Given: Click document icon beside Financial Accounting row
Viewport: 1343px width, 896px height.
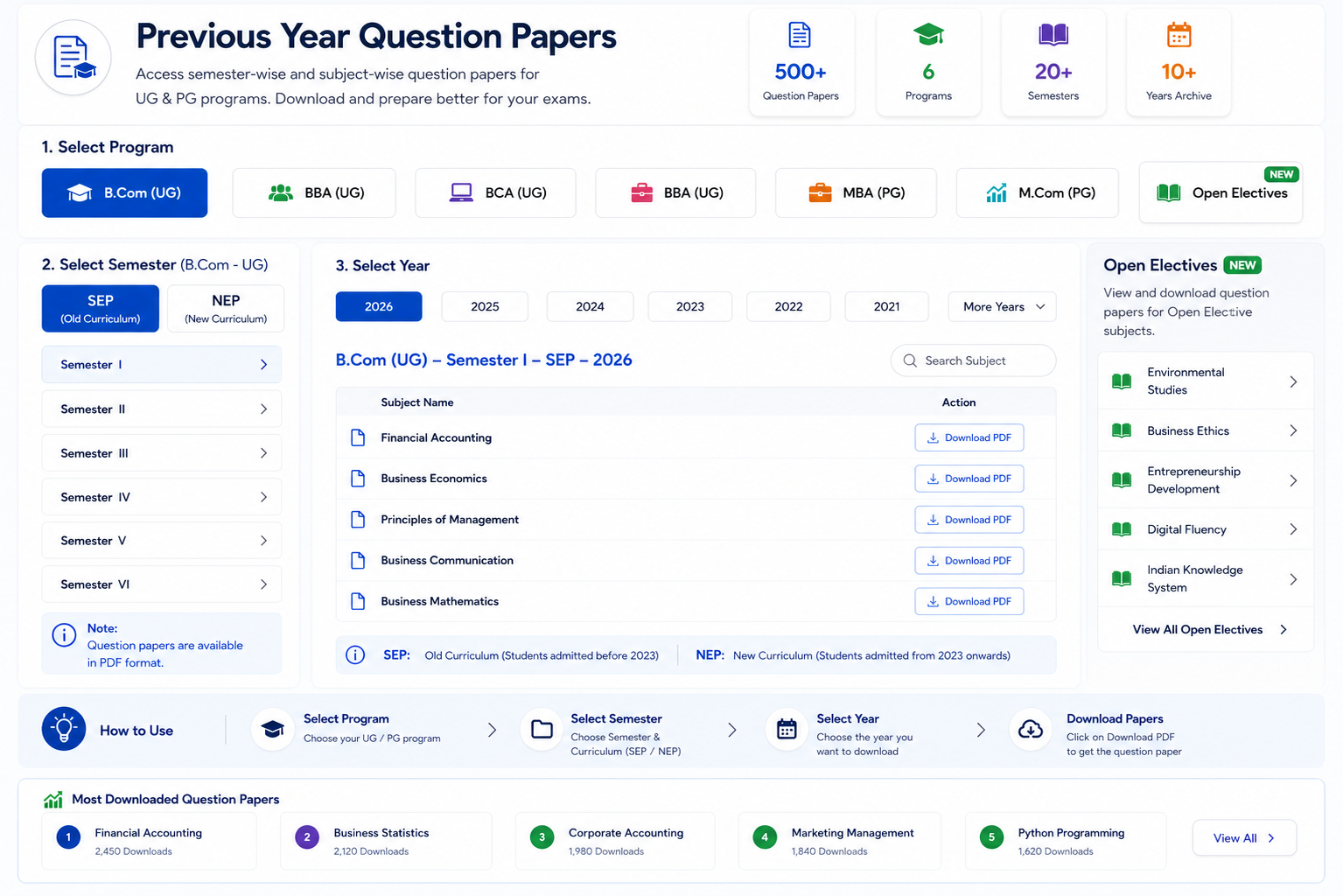Looking at the screenshot, I should tap(358, 437).
